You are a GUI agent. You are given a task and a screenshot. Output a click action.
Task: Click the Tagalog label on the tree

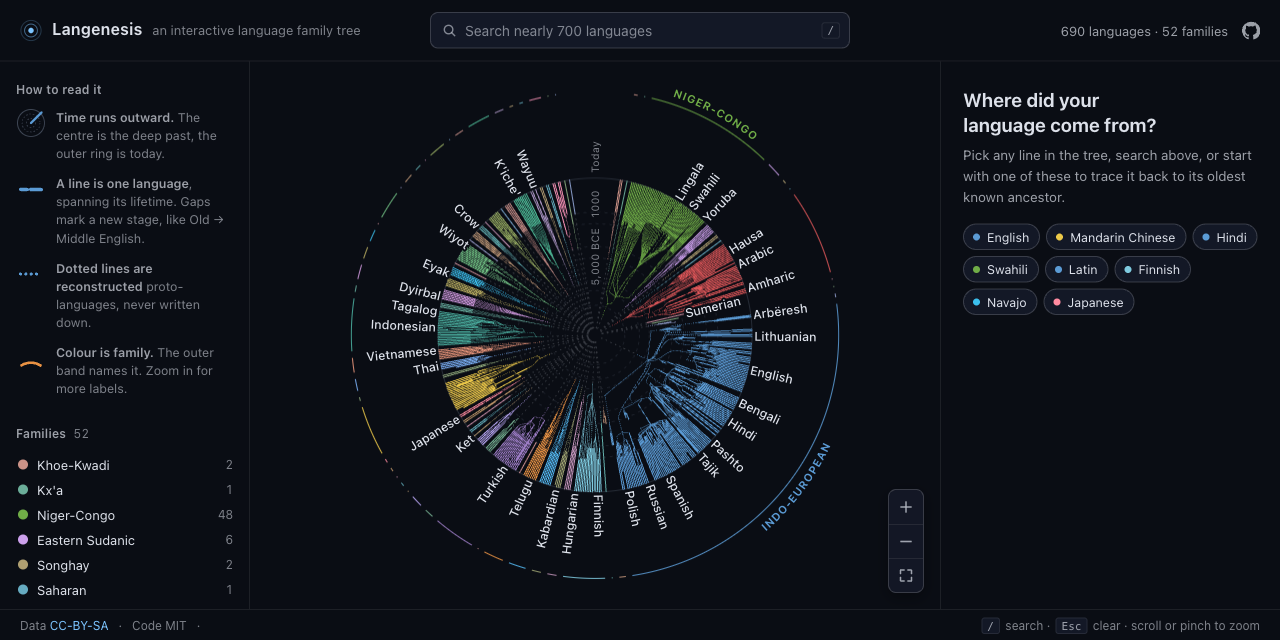[x=414, y=308]
